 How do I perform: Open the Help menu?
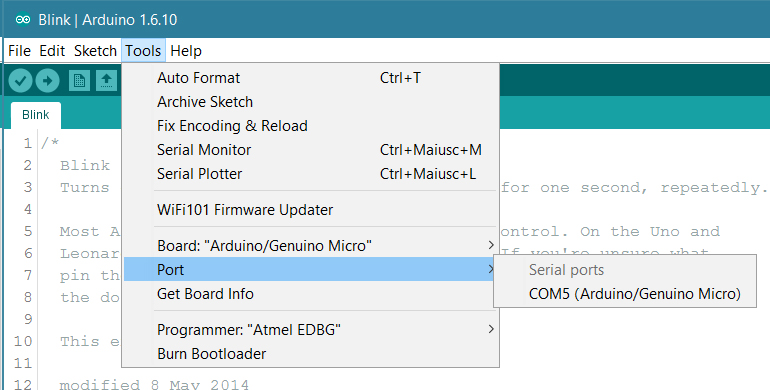coord(186,51)
